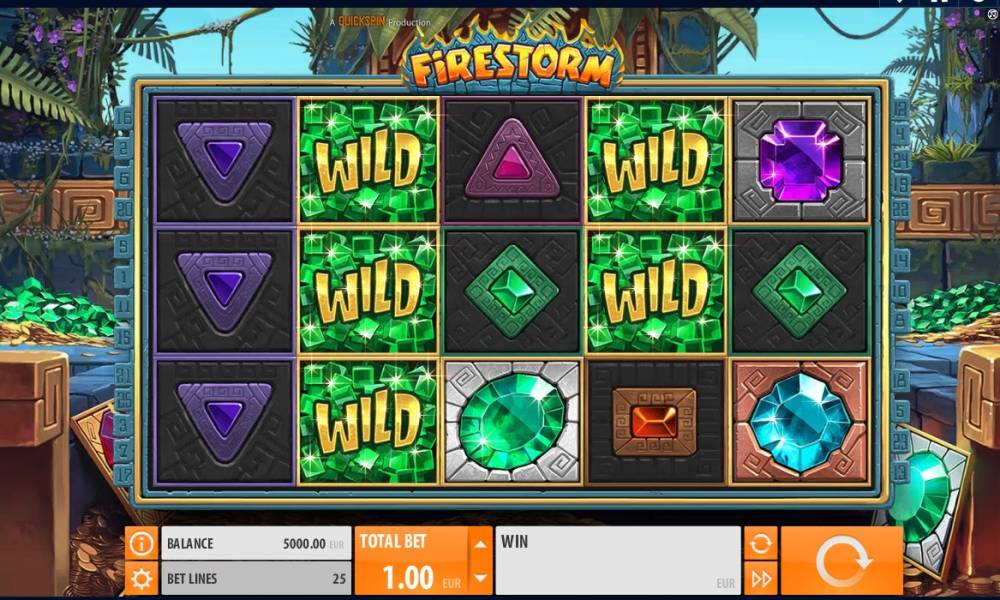Click the Total Bet 1.00 EUR panel

(x=411, y=561)
